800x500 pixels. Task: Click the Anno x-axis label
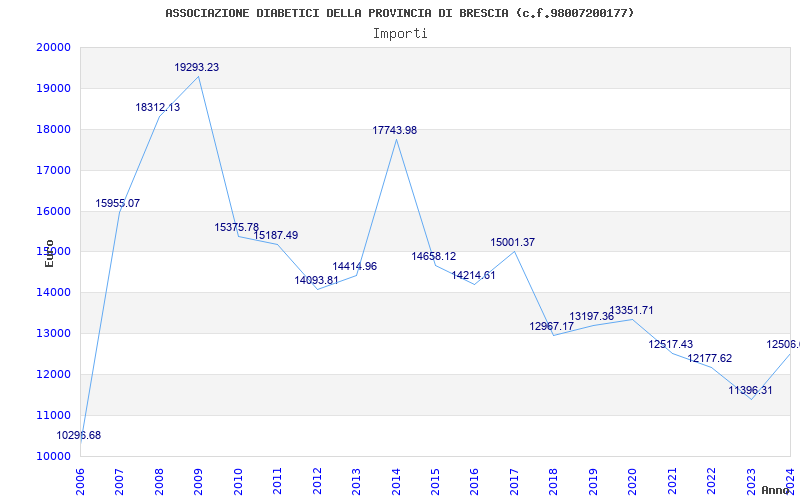tap(774, 490)
